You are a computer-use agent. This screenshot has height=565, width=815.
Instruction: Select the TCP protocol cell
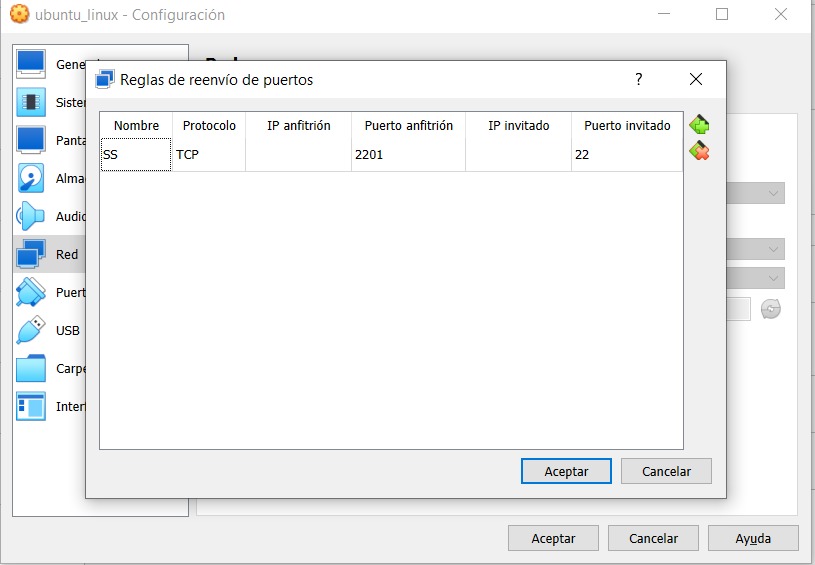[x=208, y=155]
